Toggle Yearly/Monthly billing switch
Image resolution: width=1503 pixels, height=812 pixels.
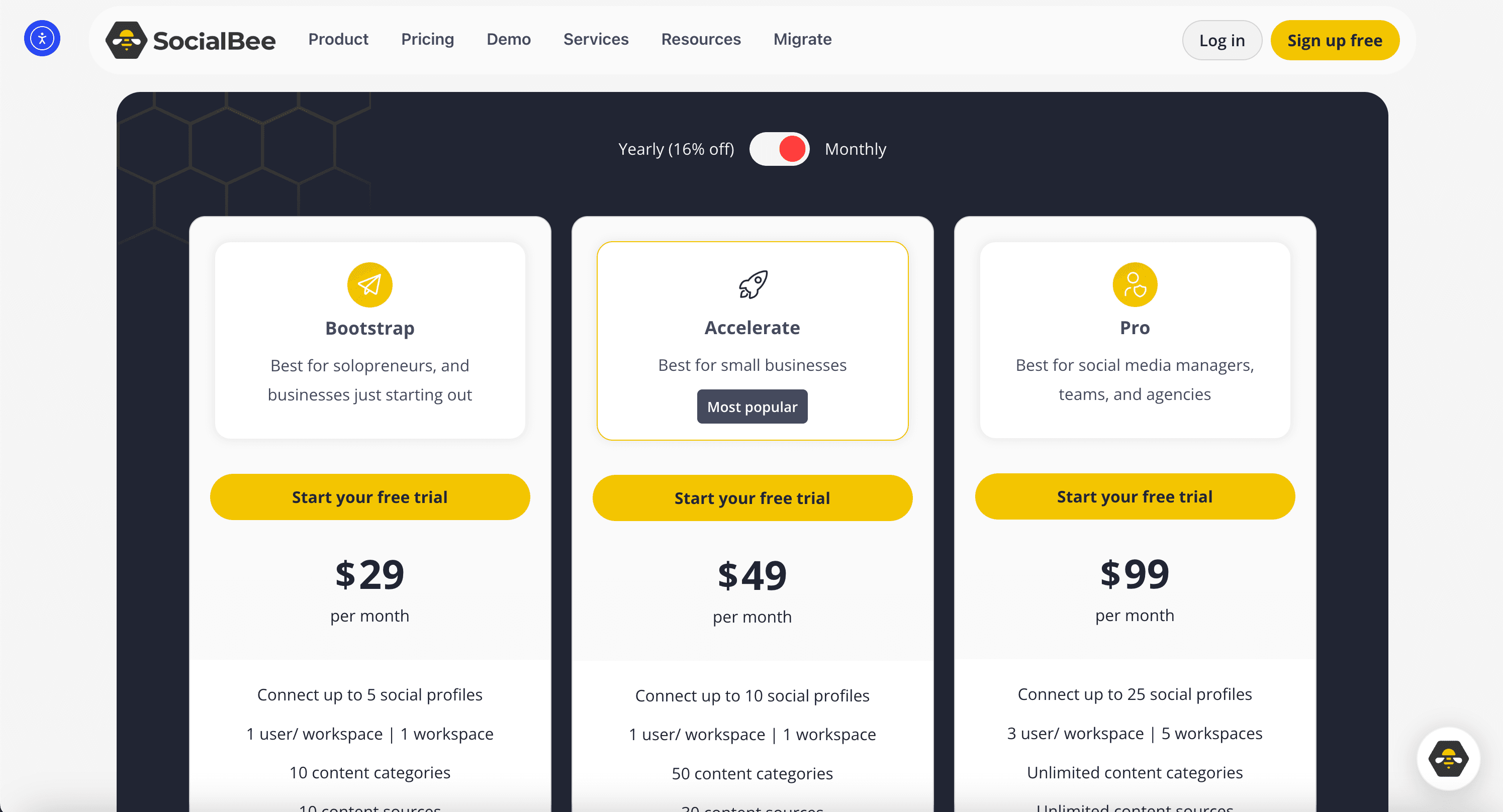coord(780,149)
